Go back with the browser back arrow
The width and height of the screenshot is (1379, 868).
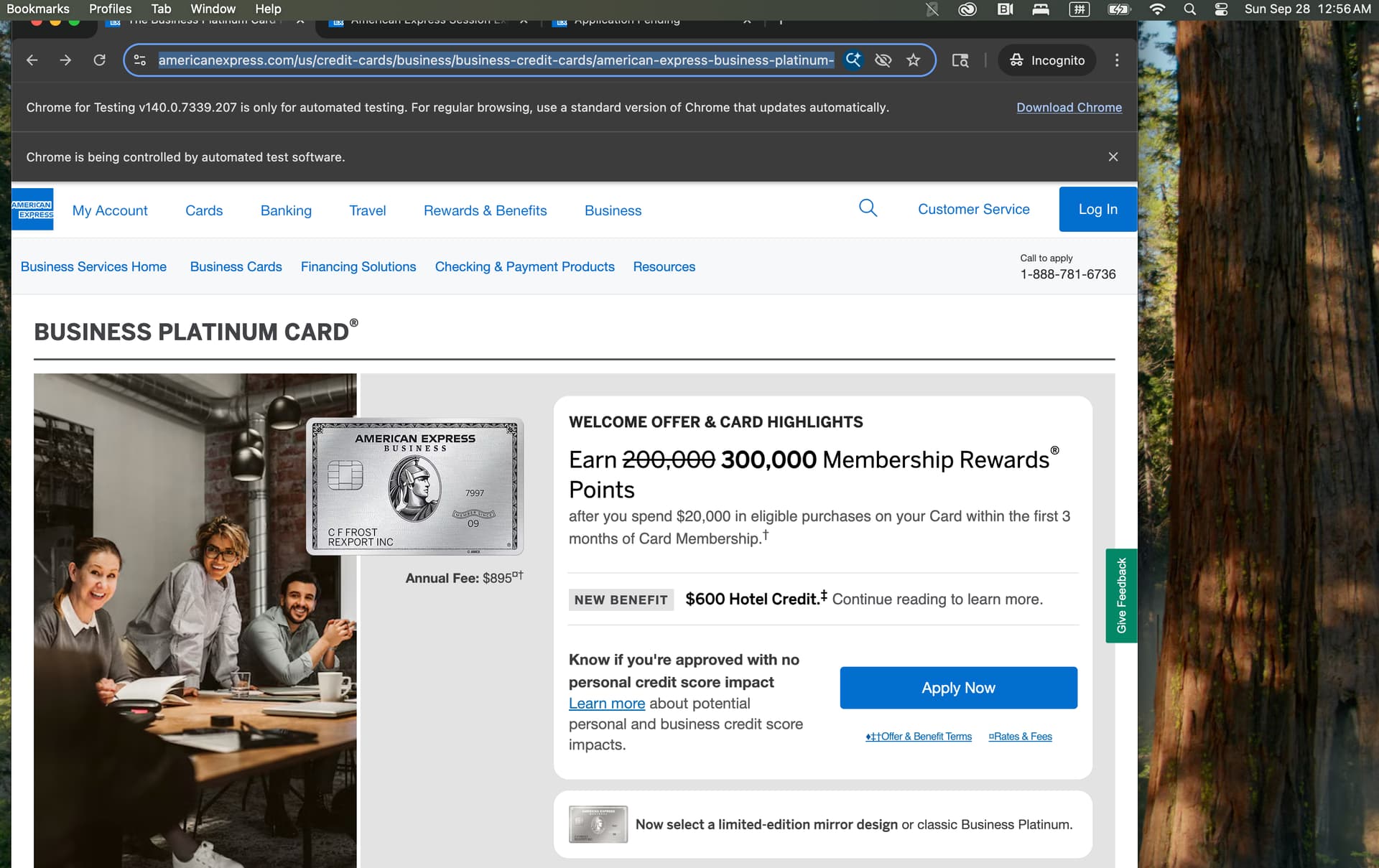(32, 60)
